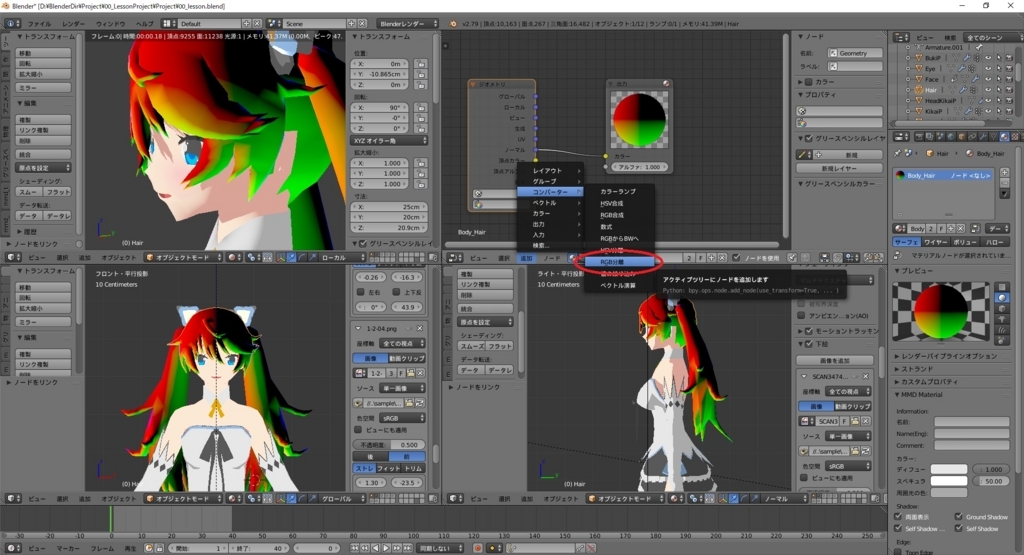Play animation in reverse on the timeline
The width and height of the screenshot is (1024, 555).
[x=376, y=548]
